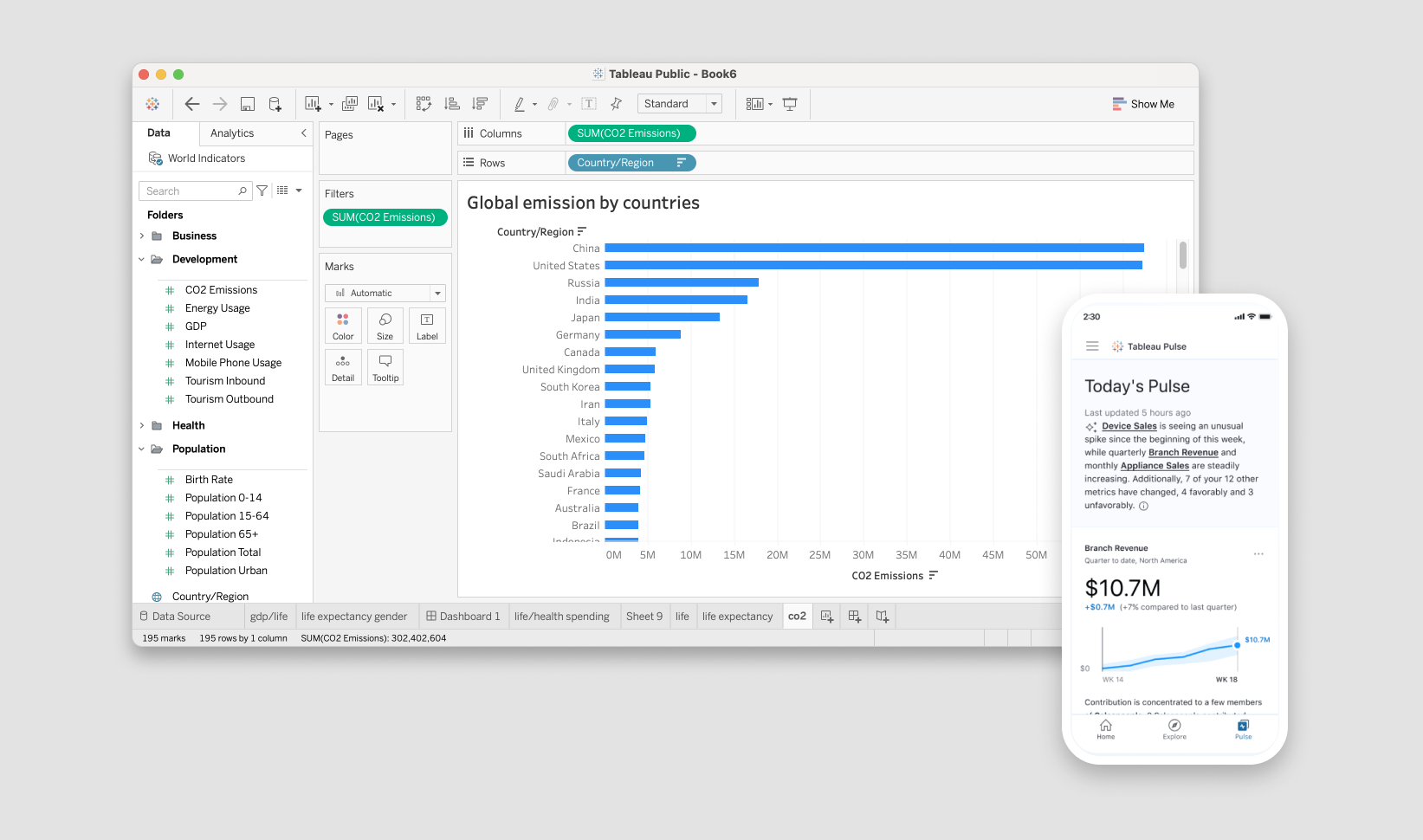Click the Highlight pen icon
The height and width of the screenshot is (840, 1423).
520,104
